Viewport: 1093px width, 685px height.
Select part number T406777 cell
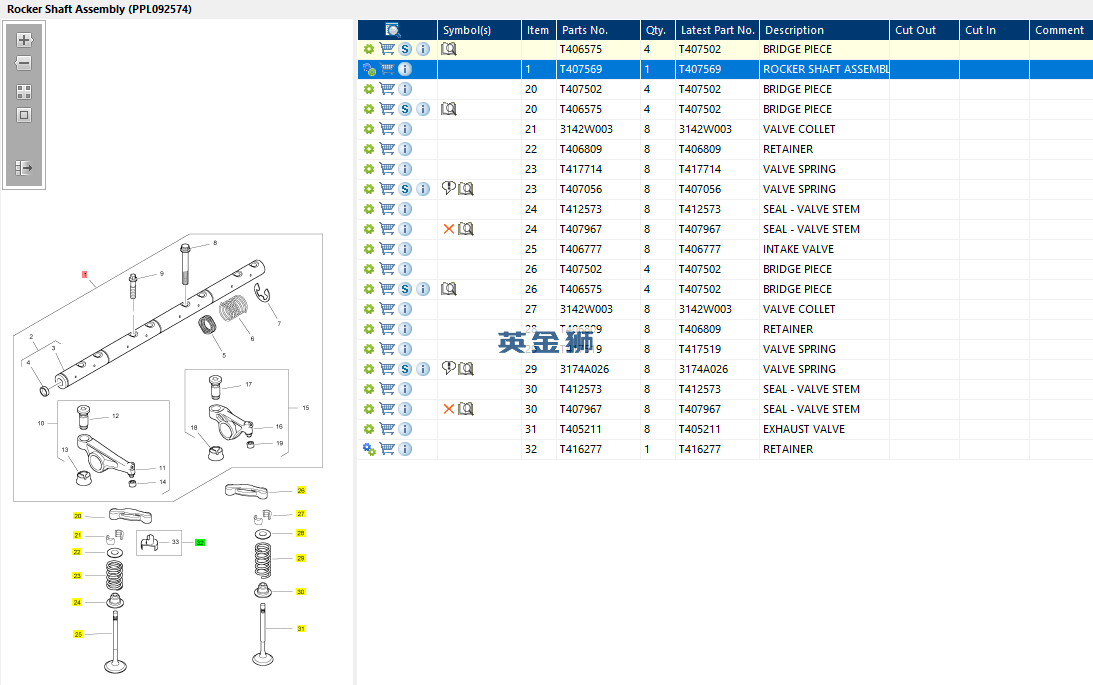(x=598, y=249)
